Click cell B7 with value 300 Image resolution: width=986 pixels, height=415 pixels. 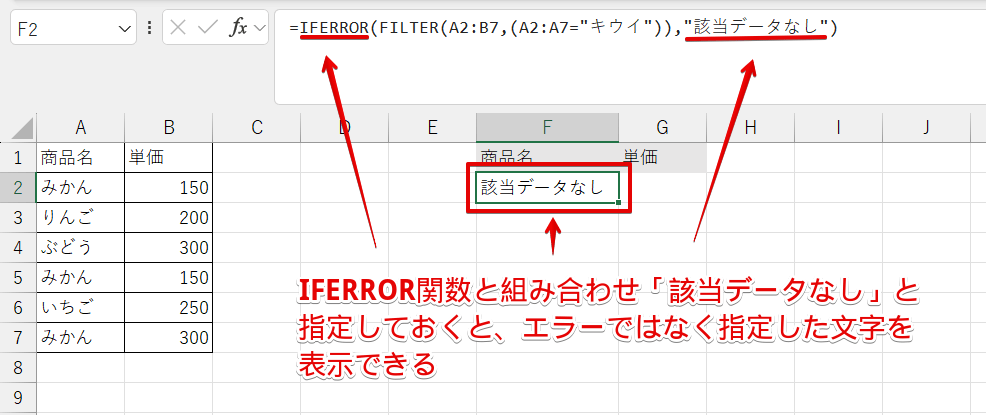coord(169,338)
